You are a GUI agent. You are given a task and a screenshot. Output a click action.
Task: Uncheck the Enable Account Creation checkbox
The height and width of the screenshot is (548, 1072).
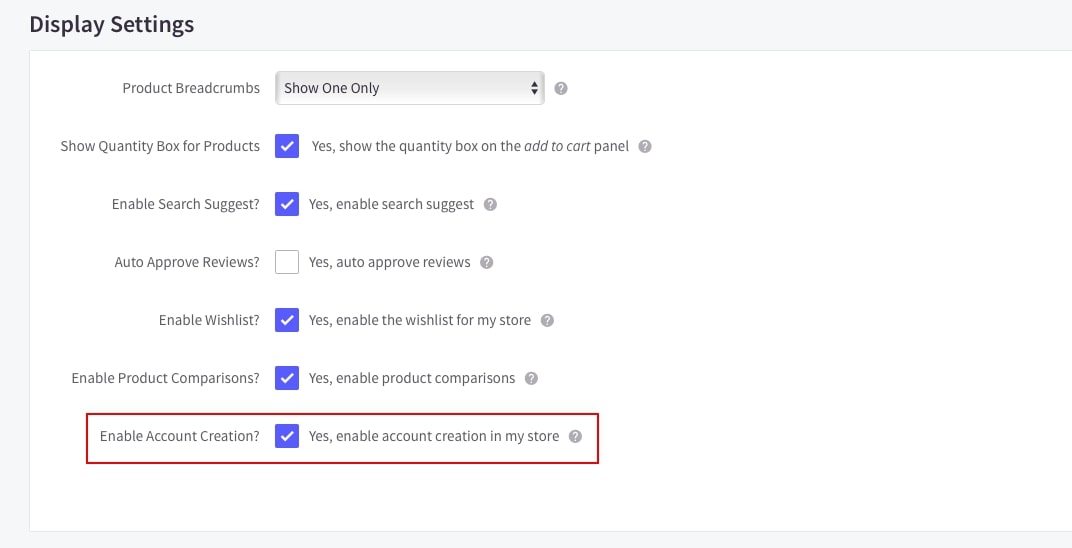coord(287,436)
